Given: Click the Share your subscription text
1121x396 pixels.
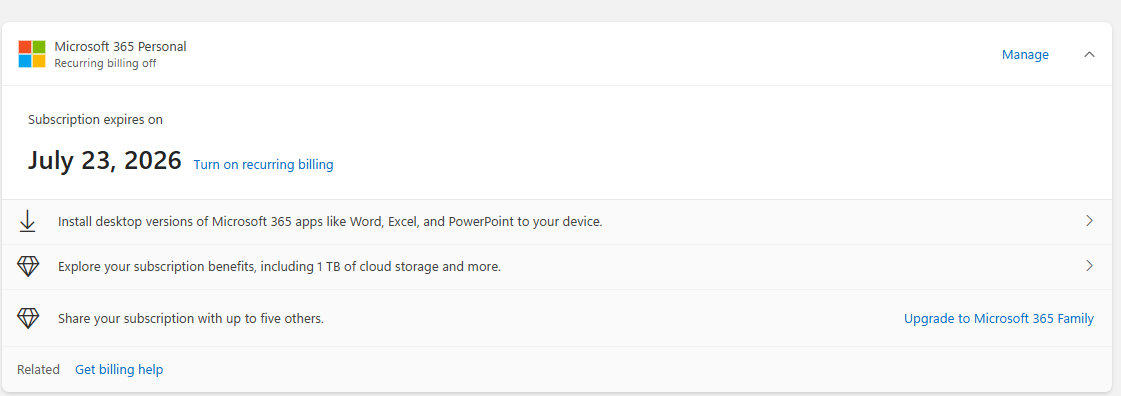Looking at the screenshot, I should click(x=191, y=318).
